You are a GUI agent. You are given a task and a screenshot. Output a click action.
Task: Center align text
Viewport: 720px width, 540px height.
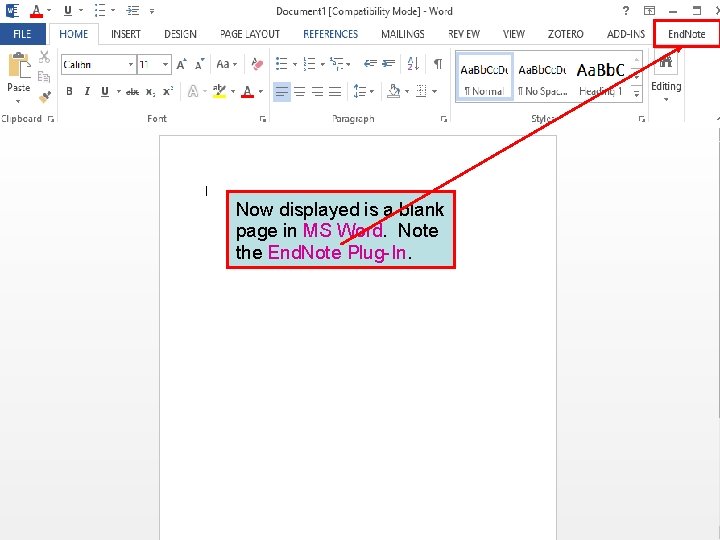pos(299,92)
